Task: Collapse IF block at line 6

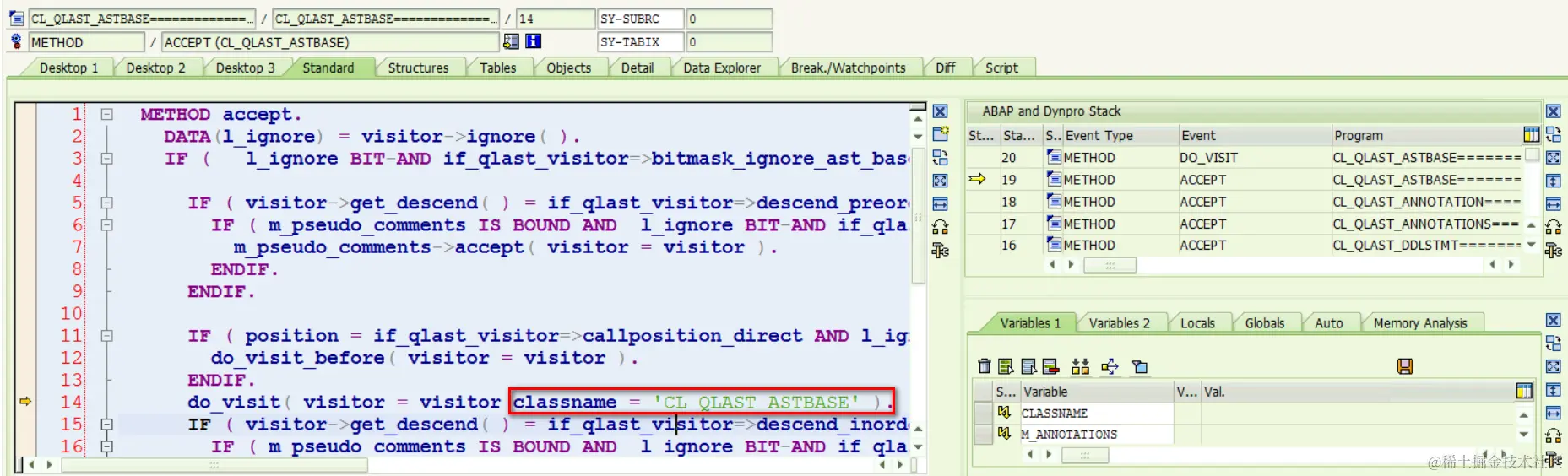Action: pyautogui.click(x=107, y=224)
